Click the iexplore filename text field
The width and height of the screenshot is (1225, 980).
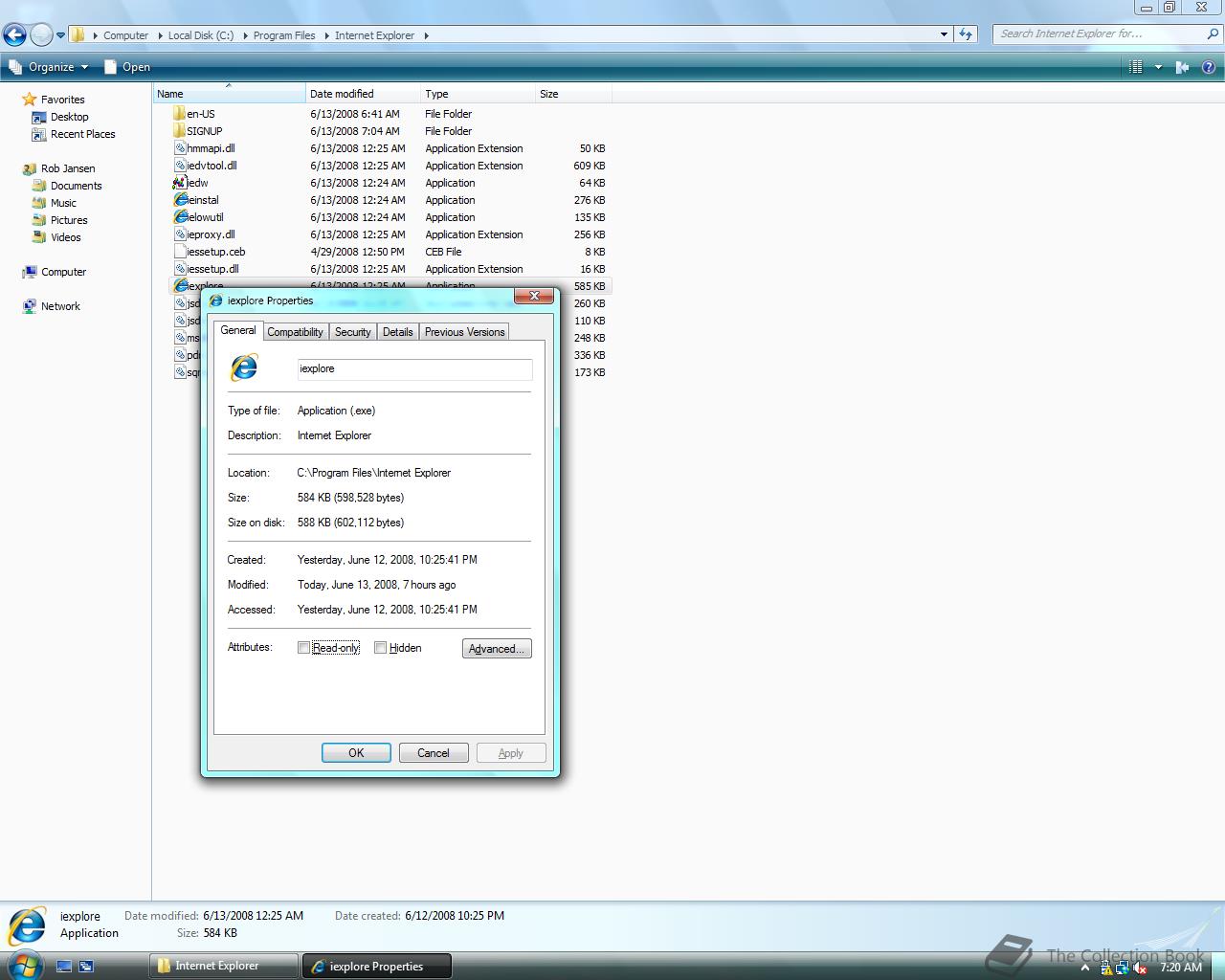pyautogui.click(x=414, y=368)
